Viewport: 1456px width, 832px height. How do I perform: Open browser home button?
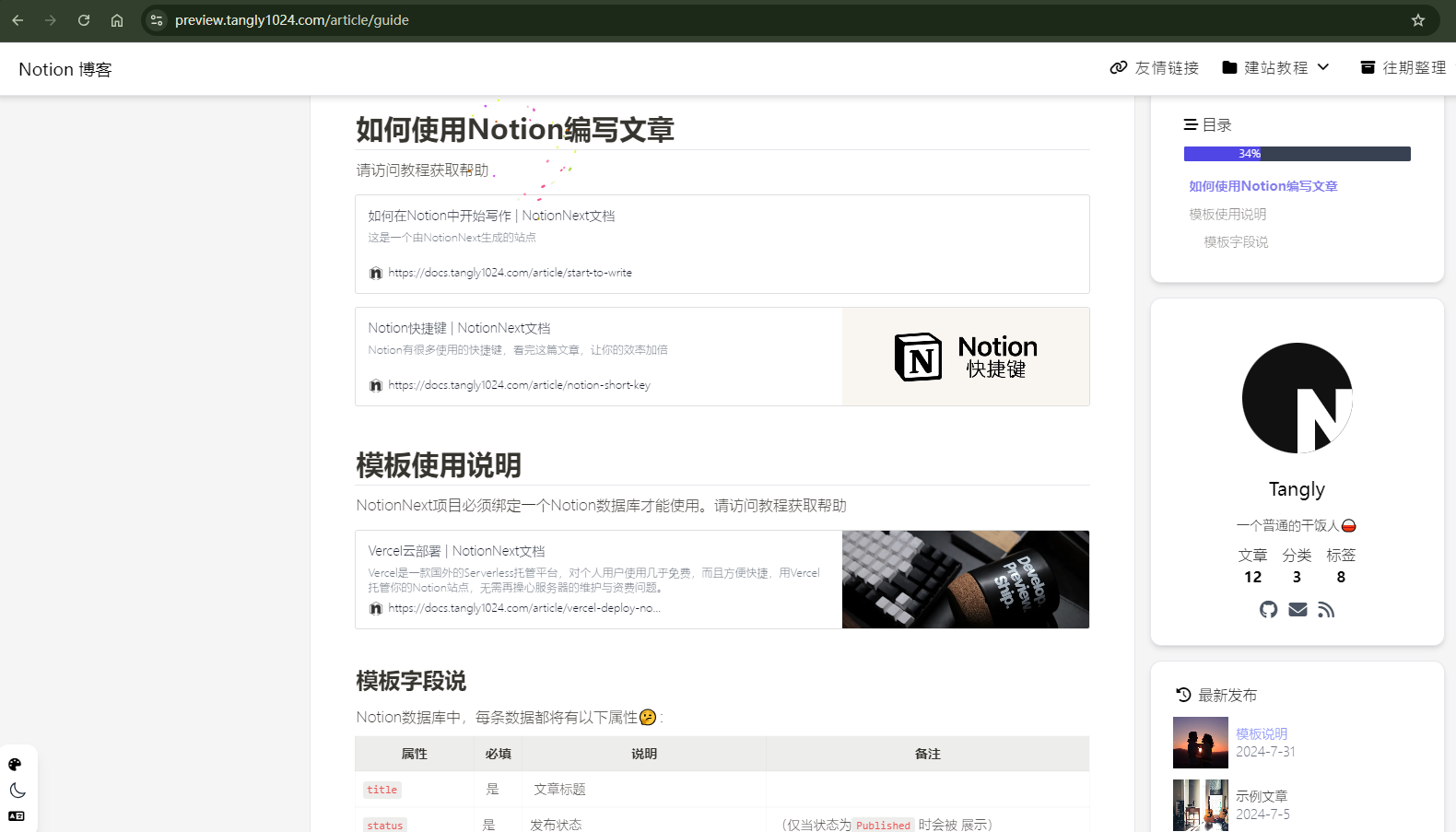coord(117,20)
